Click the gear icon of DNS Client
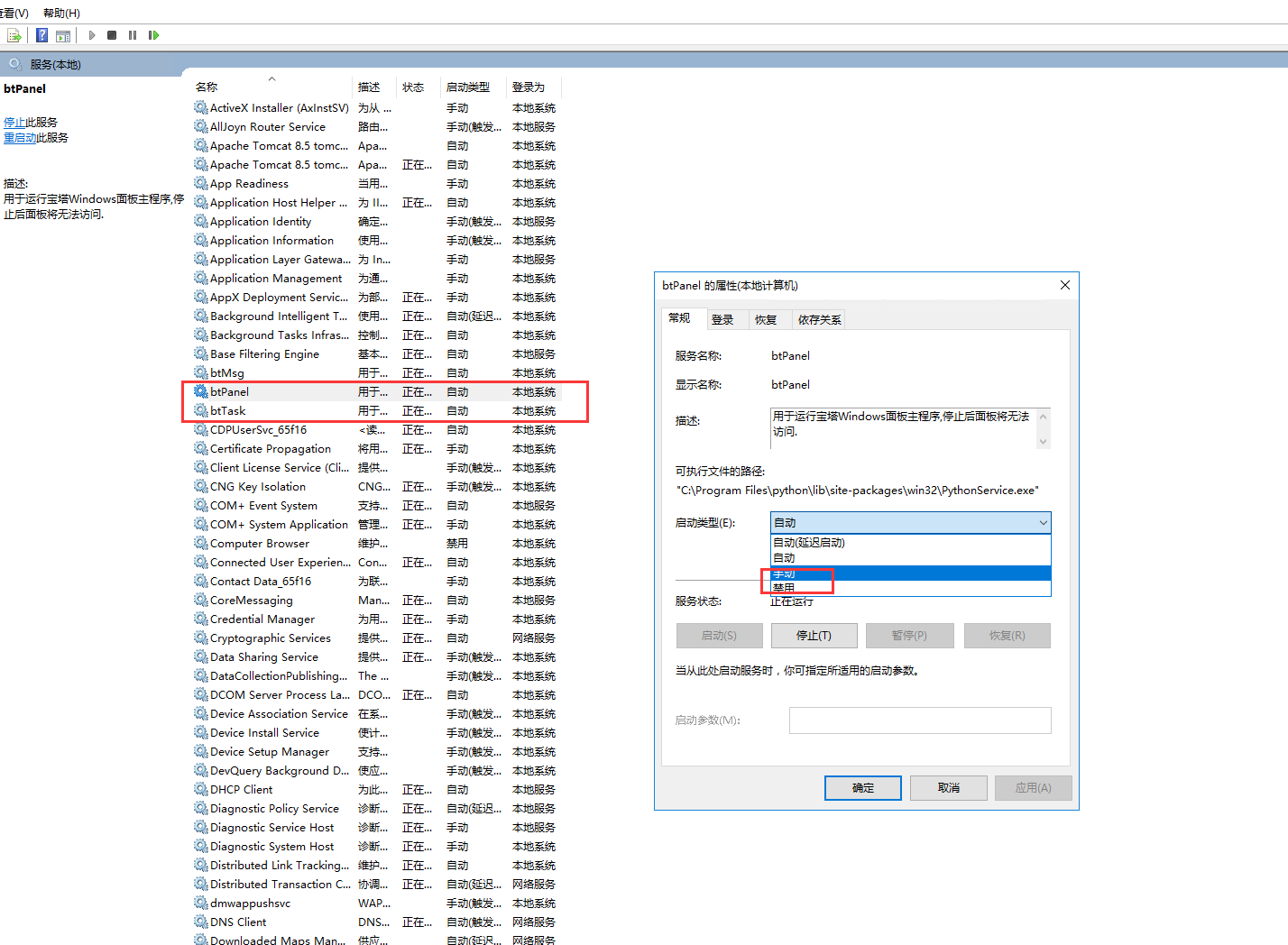The width and height of the screenshot is (1288, 945). [200, 922]
